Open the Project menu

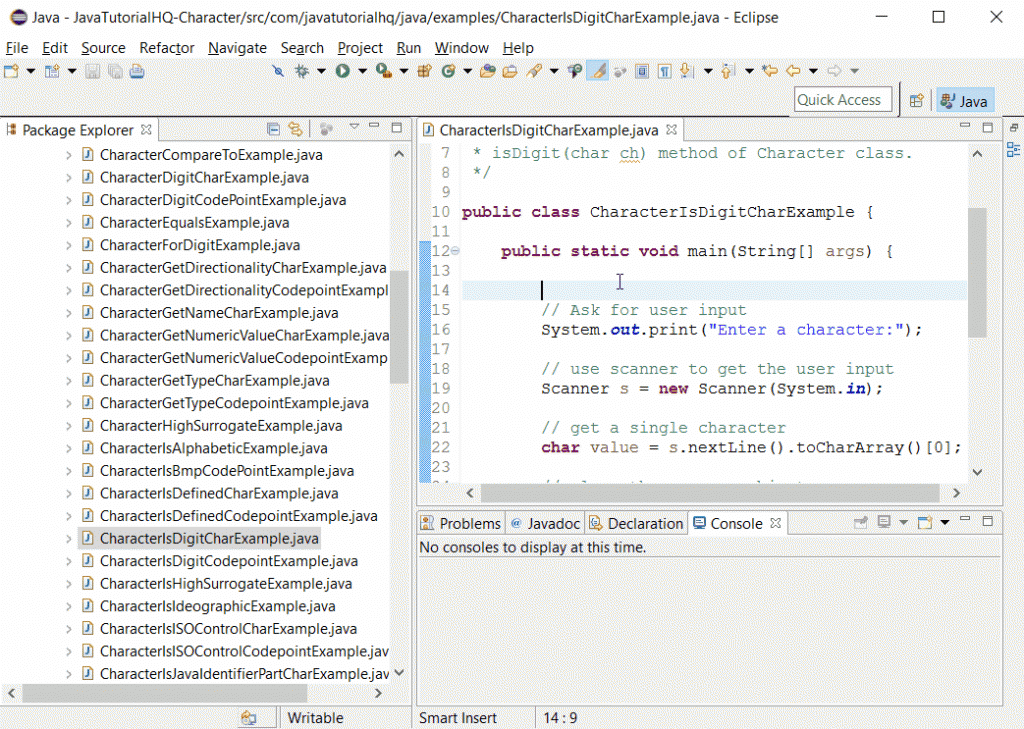(x=360, y=48)
